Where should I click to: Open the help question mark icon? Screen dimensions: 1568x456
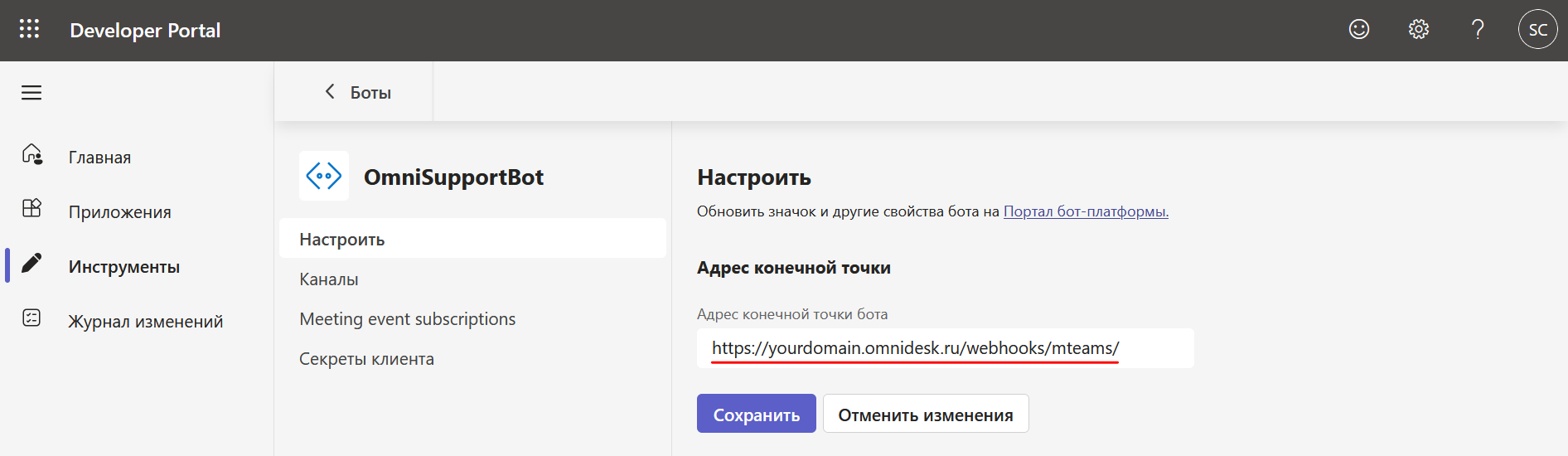[x=1478, y=29]
